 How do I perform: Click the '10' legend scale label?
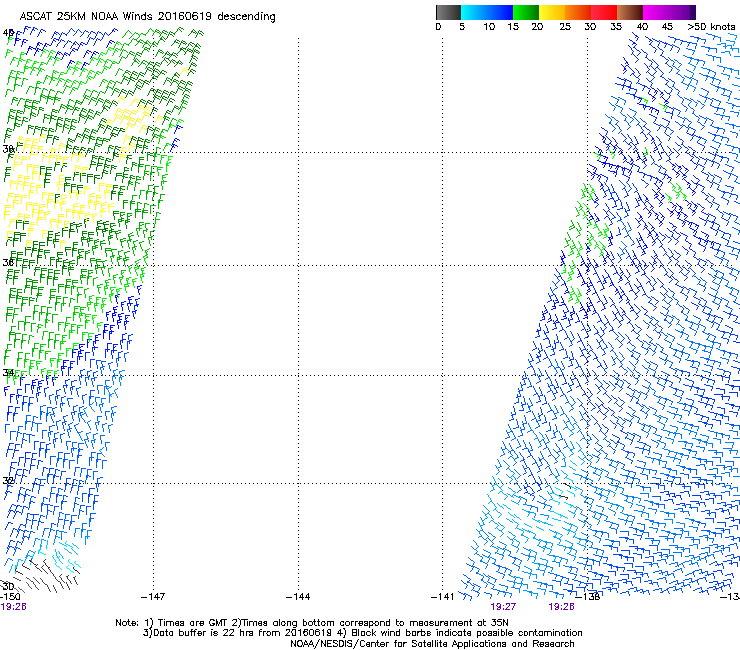click(x=489, y=26)
